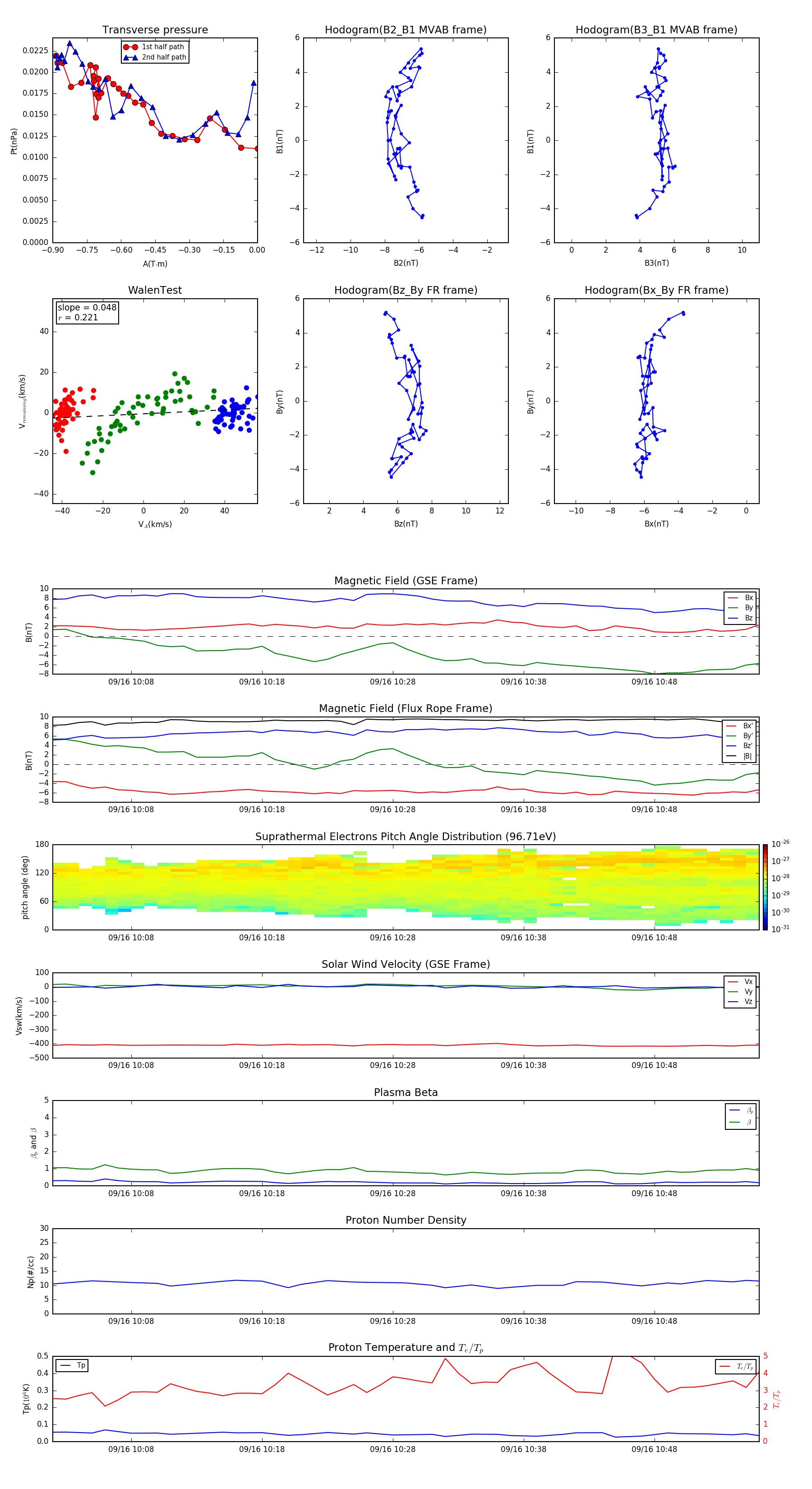The height and width of the screenshot is (1489, 812).
Task: Click the 'Bx' legend entry in GSE magnetic field plot
Action: click(x=741, y=598)
